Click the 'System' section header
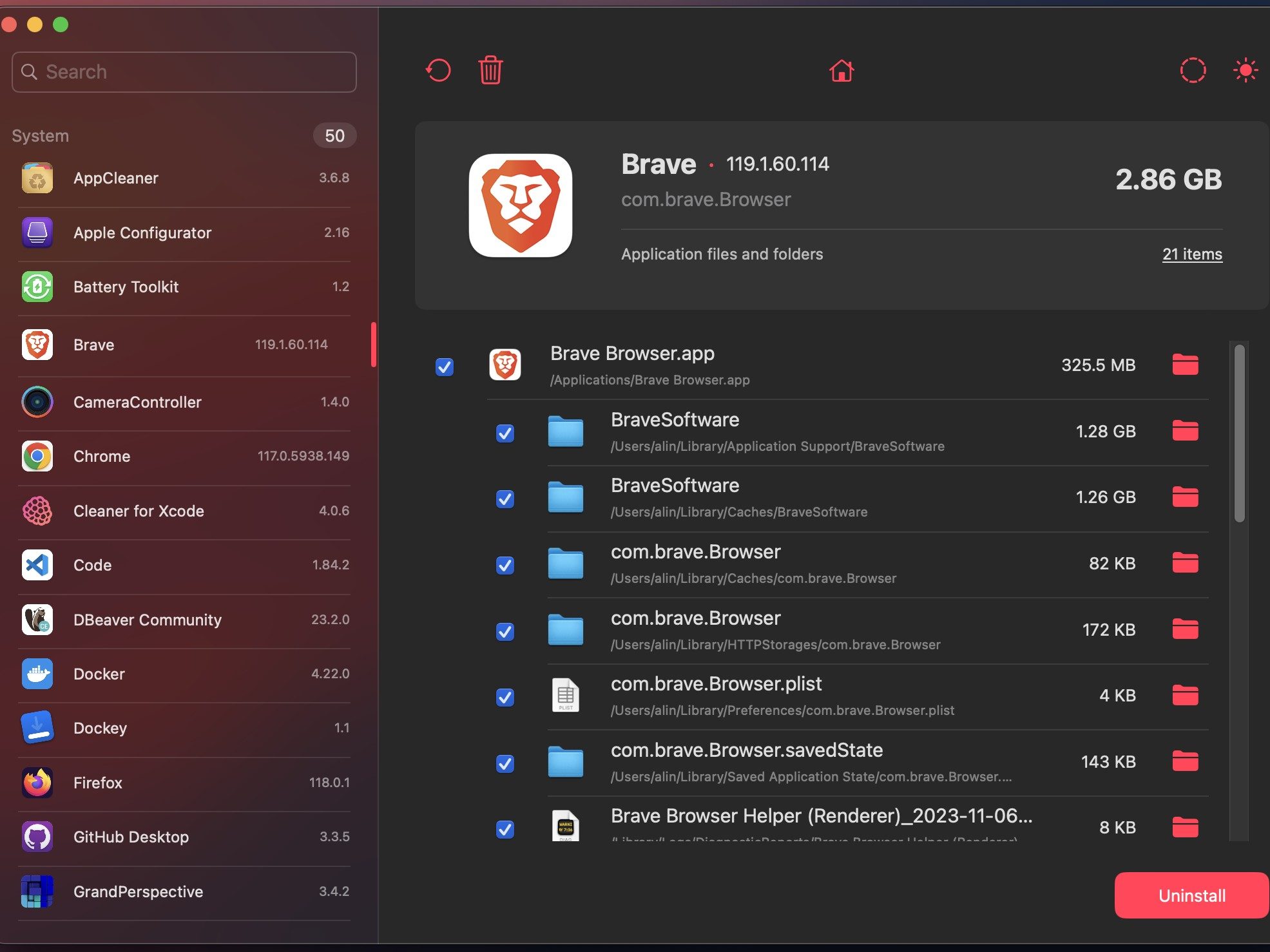Screen dimensions: 1270x952 coord(40,135)
